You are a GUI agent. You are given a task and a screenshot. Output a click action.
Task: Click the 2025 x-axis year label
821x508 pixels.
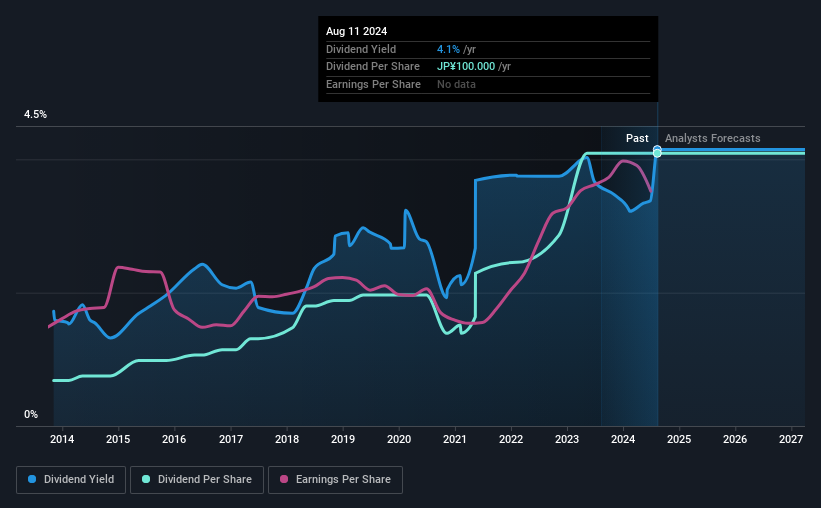pyautogui.click(x=679, y=439)
